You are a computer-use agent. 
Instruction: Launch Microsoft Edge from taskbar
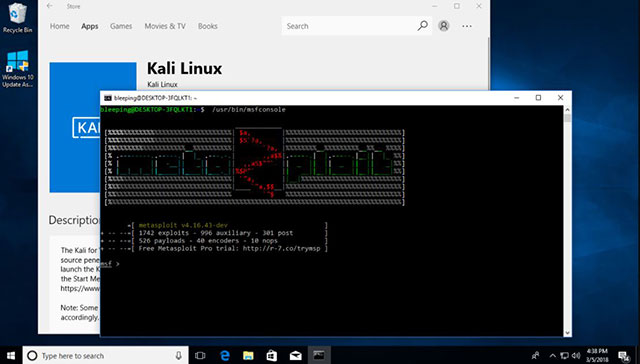click(x=224, y=355)
